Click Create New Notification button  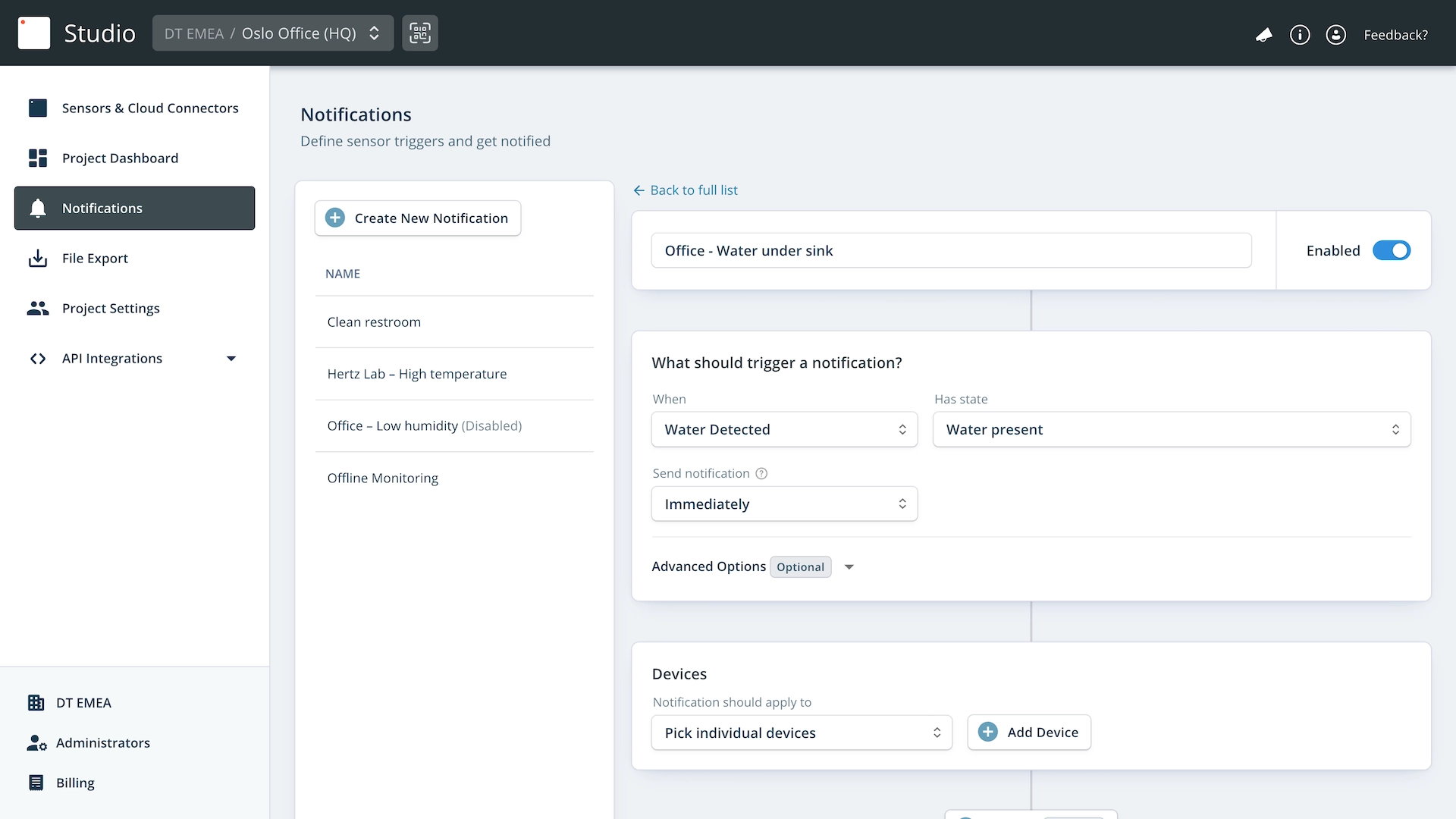(418, 218)
